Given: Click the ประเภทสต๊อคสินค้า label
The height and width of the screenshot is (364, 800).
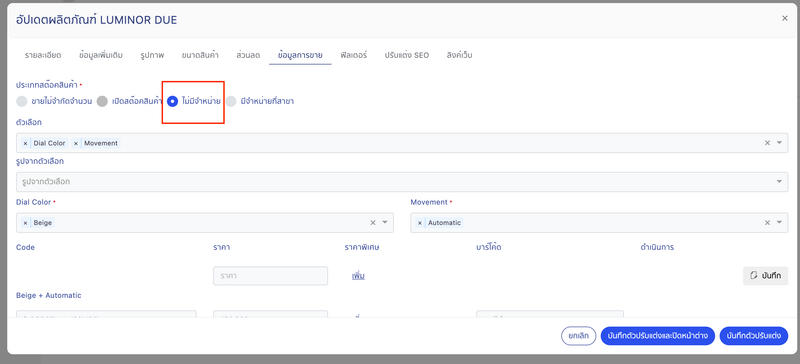Looking at the screenshot, I should coord(48,85).
